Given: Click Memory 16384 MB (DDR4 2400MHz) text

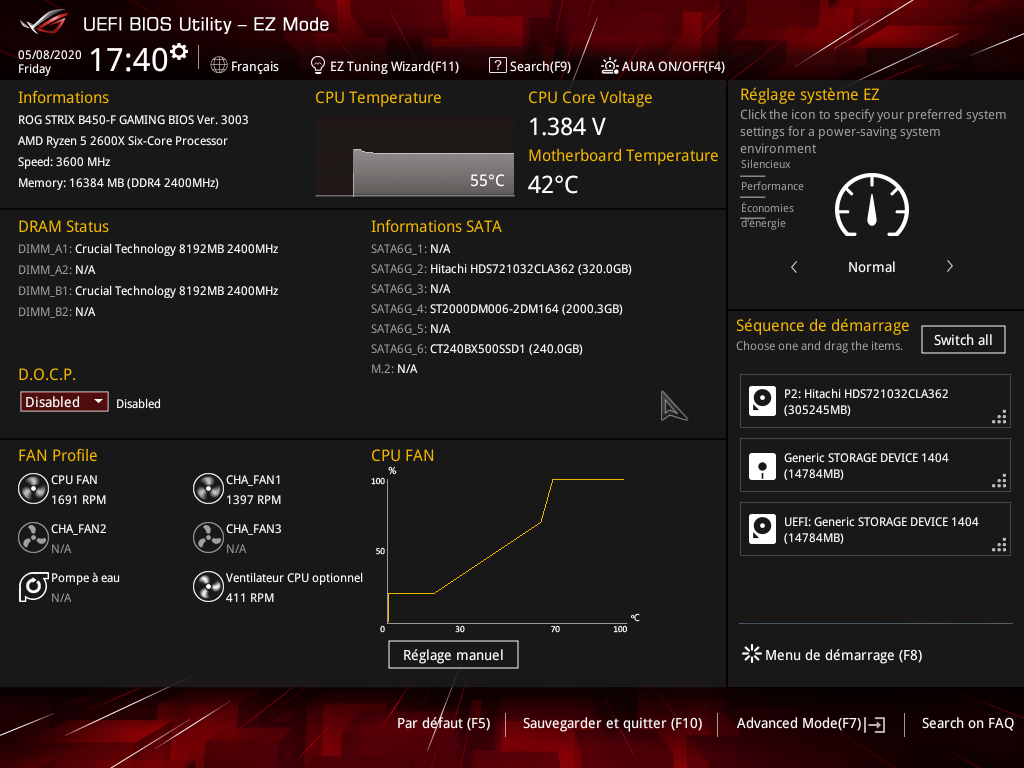Looking at the screenshot, I should click(x=118, y=183).
